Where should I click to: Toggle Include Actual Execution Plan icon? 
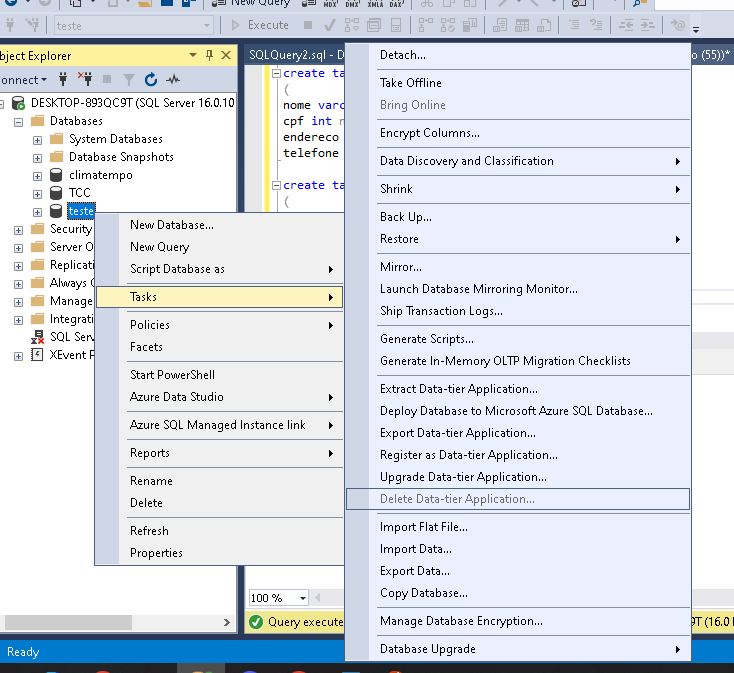click(x=425, y=25)
